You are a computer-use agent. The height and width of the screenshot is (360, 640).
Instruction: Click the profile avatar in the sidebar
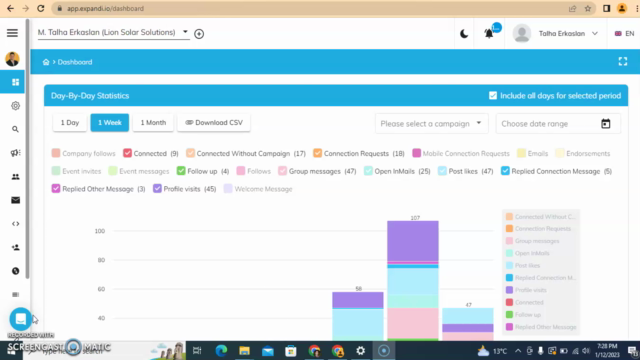(12, 59)
